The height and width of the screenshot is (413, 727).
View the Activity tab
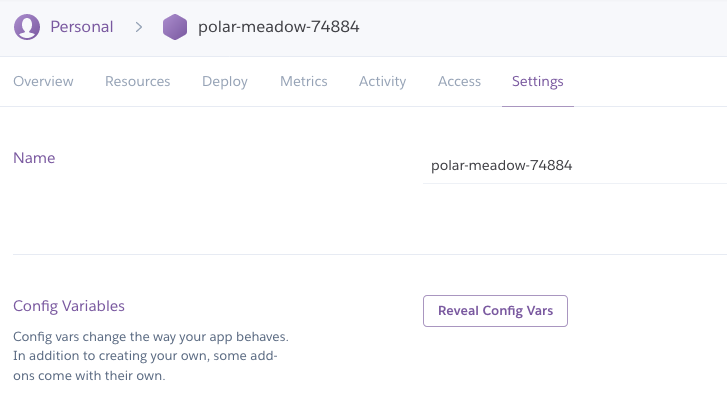383,82
